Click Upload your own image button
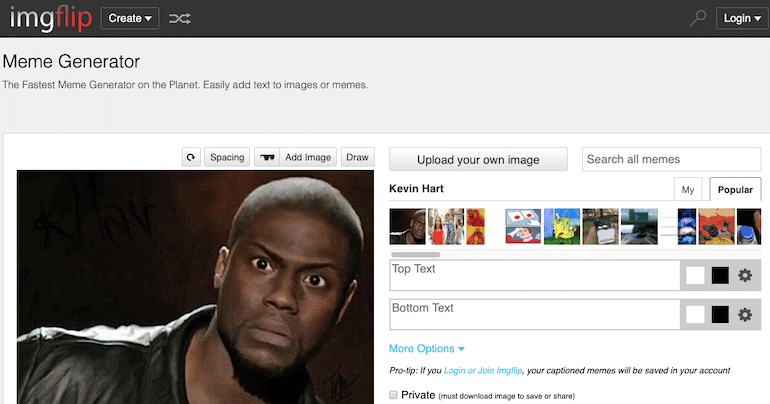The width and height of the screenshot is (770, 404). [x=478, y=160]
